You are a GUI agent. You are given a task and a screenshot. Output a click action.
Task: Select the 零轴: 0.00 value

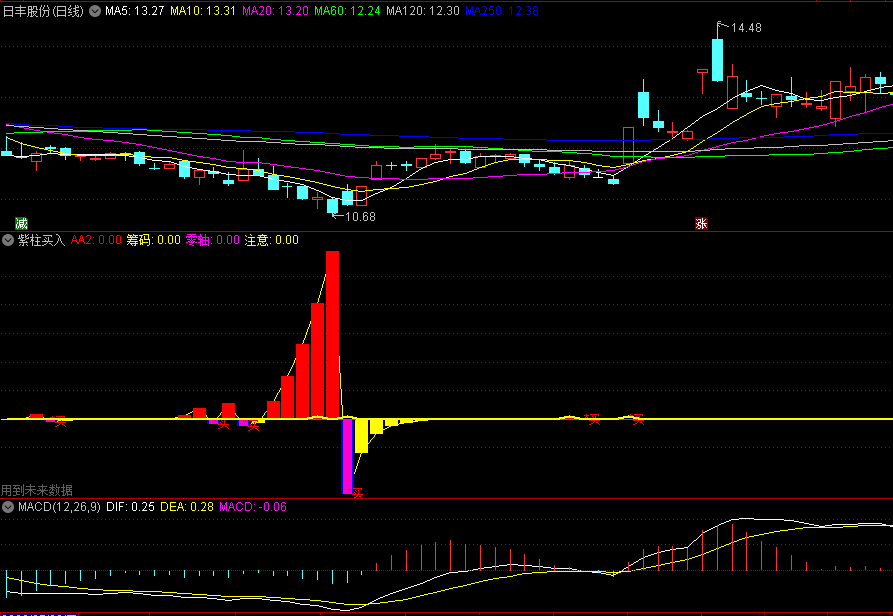point(212,240)
